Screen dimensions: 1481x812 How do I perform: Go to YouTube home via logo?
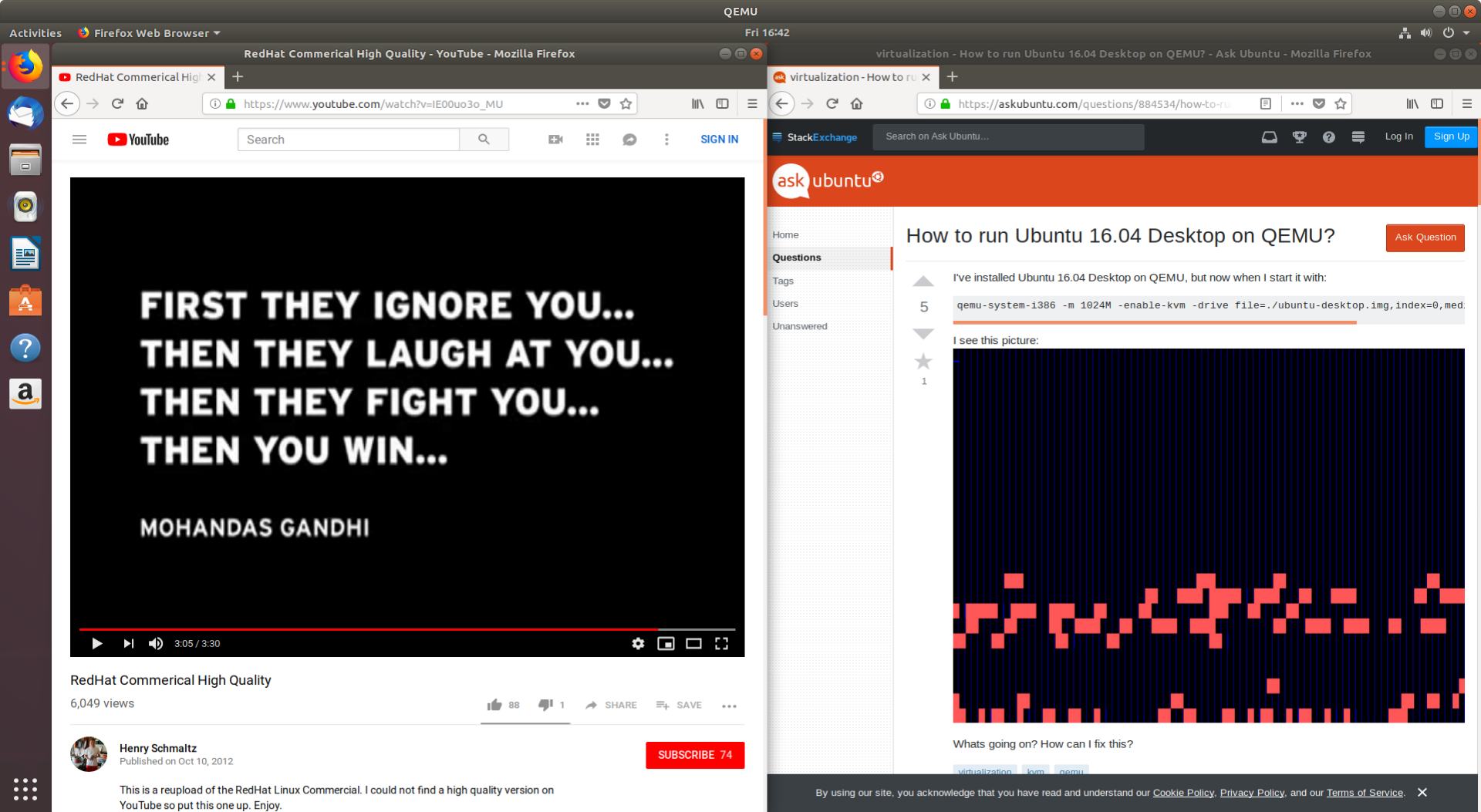[139, 140]
